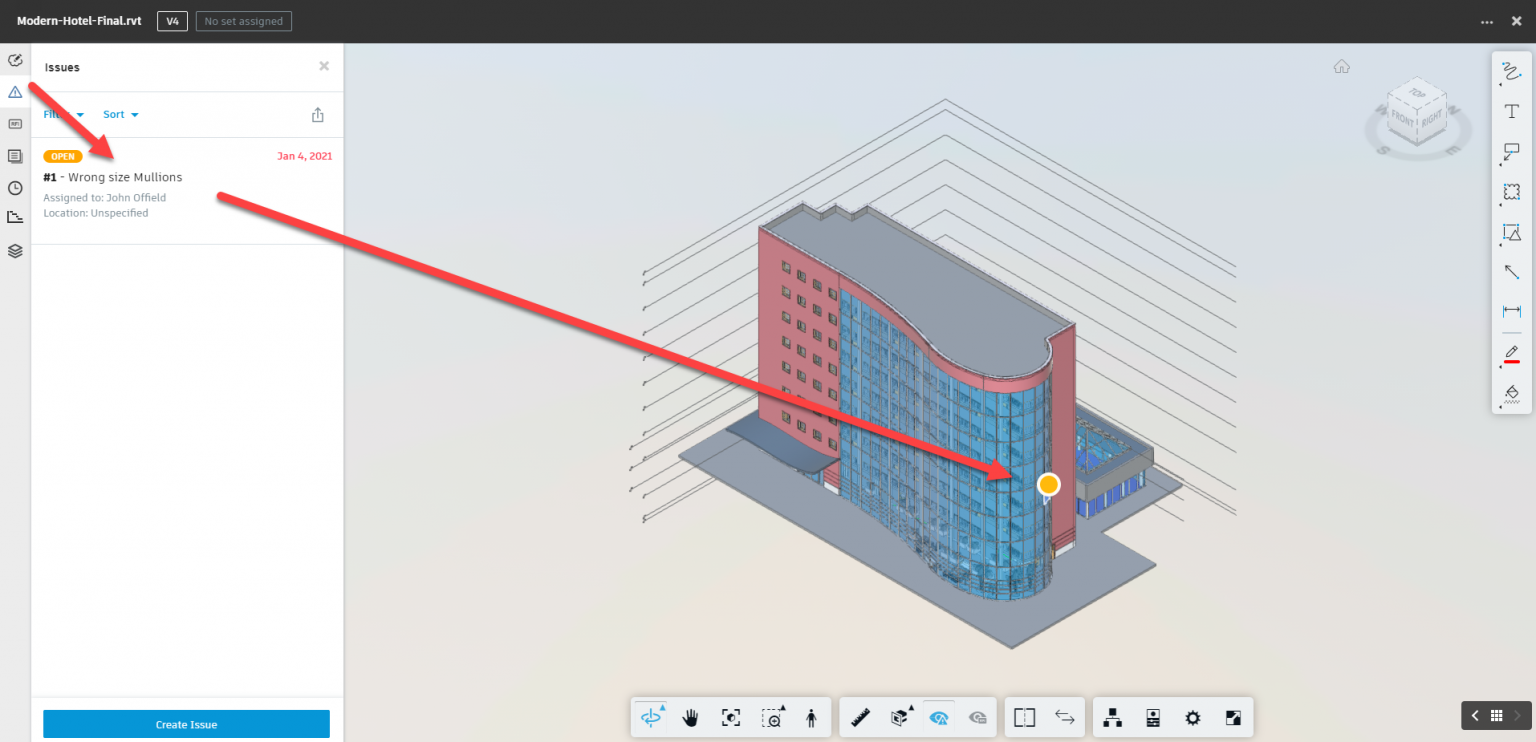Viewport: 1536px width, 742px height.
Task: Select the Cloud markup tool
Action: (1511, 192)
